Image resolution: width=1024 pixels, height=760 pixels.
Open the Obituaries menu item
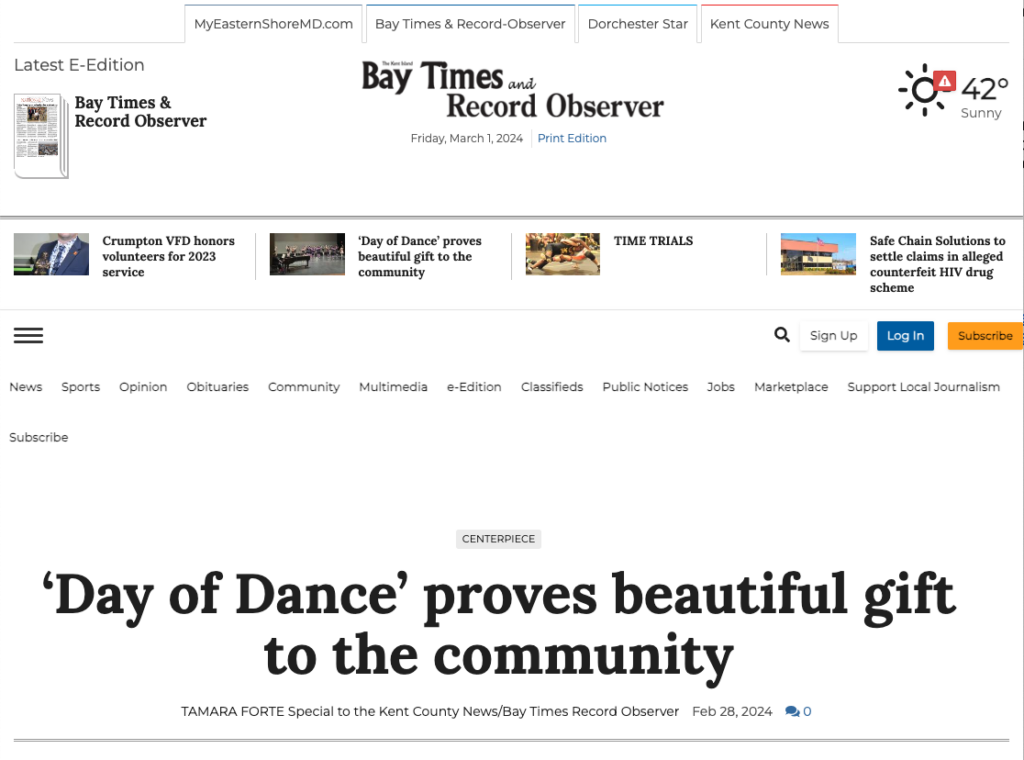coord(217,387)
